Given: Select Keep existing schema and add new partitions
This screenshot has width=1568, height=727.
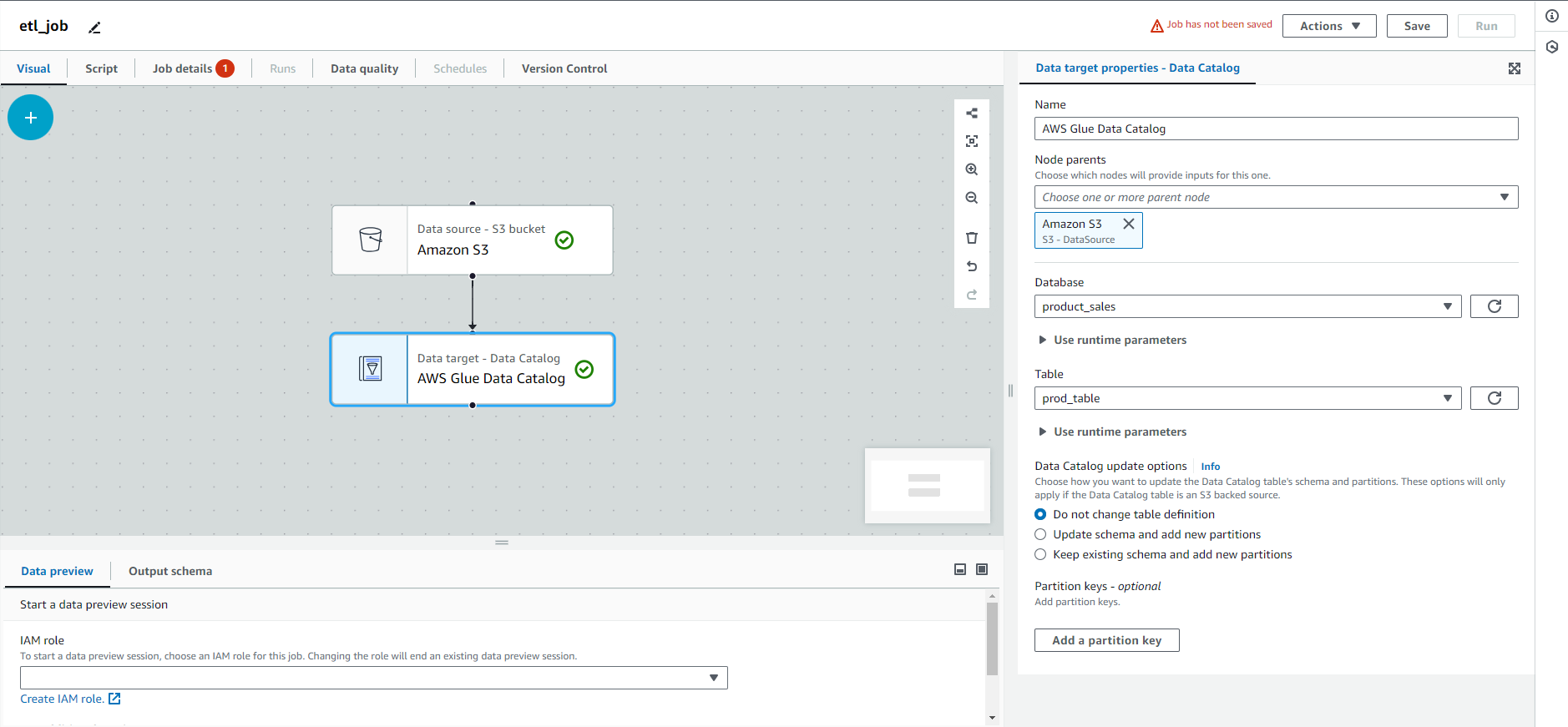Looking at the screenshot, I should click(1040, 554).
